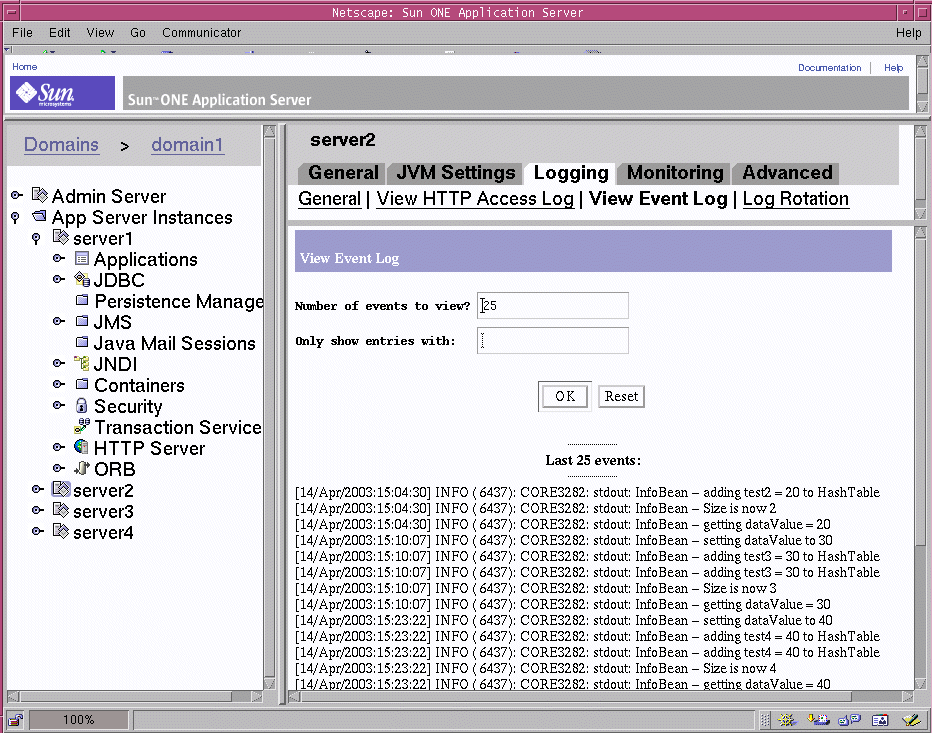Click the HTTP Server globe icon

tap(81, 447)
